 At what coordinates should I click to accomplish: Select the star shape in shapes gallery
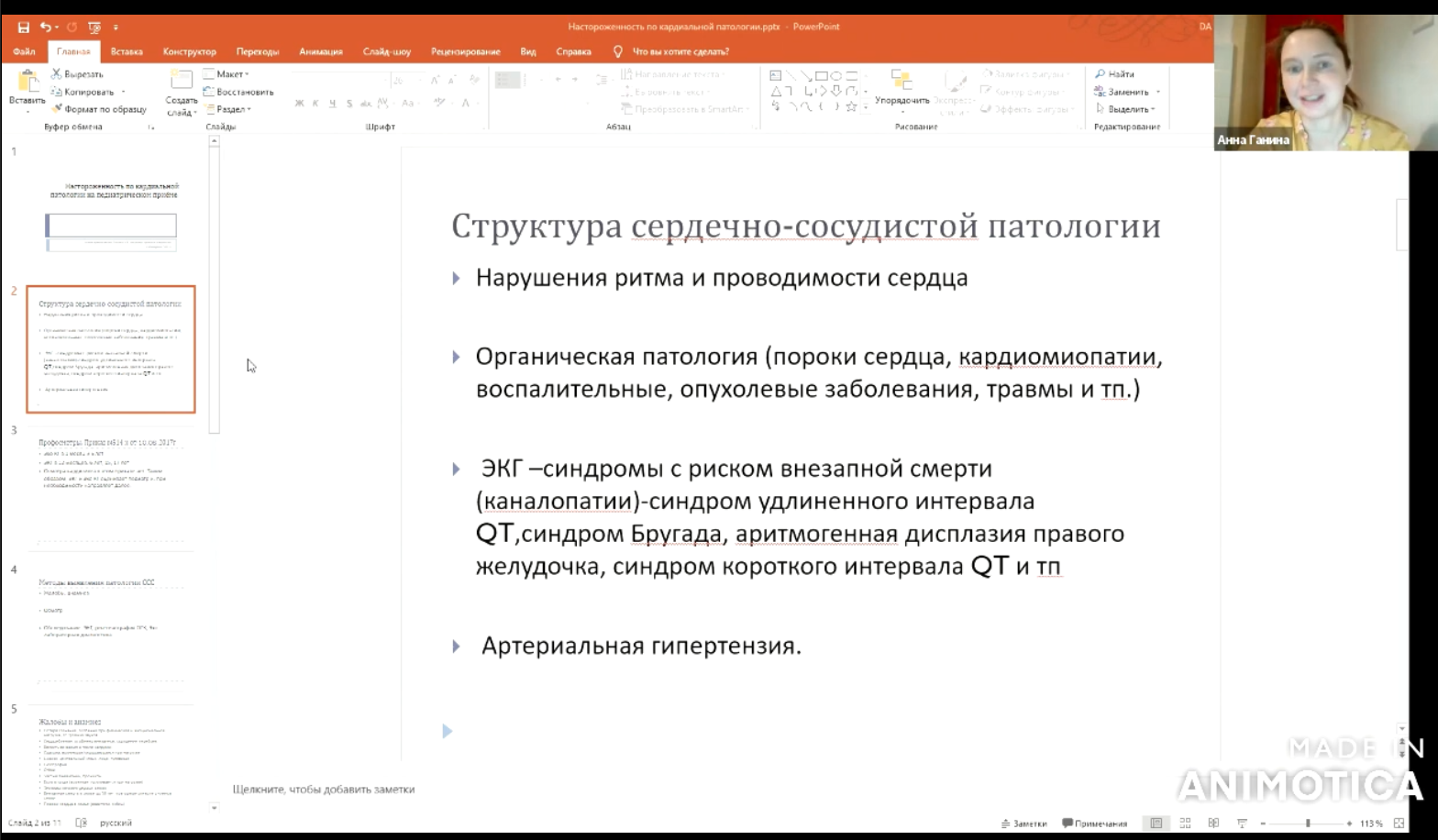coord(850,106)
